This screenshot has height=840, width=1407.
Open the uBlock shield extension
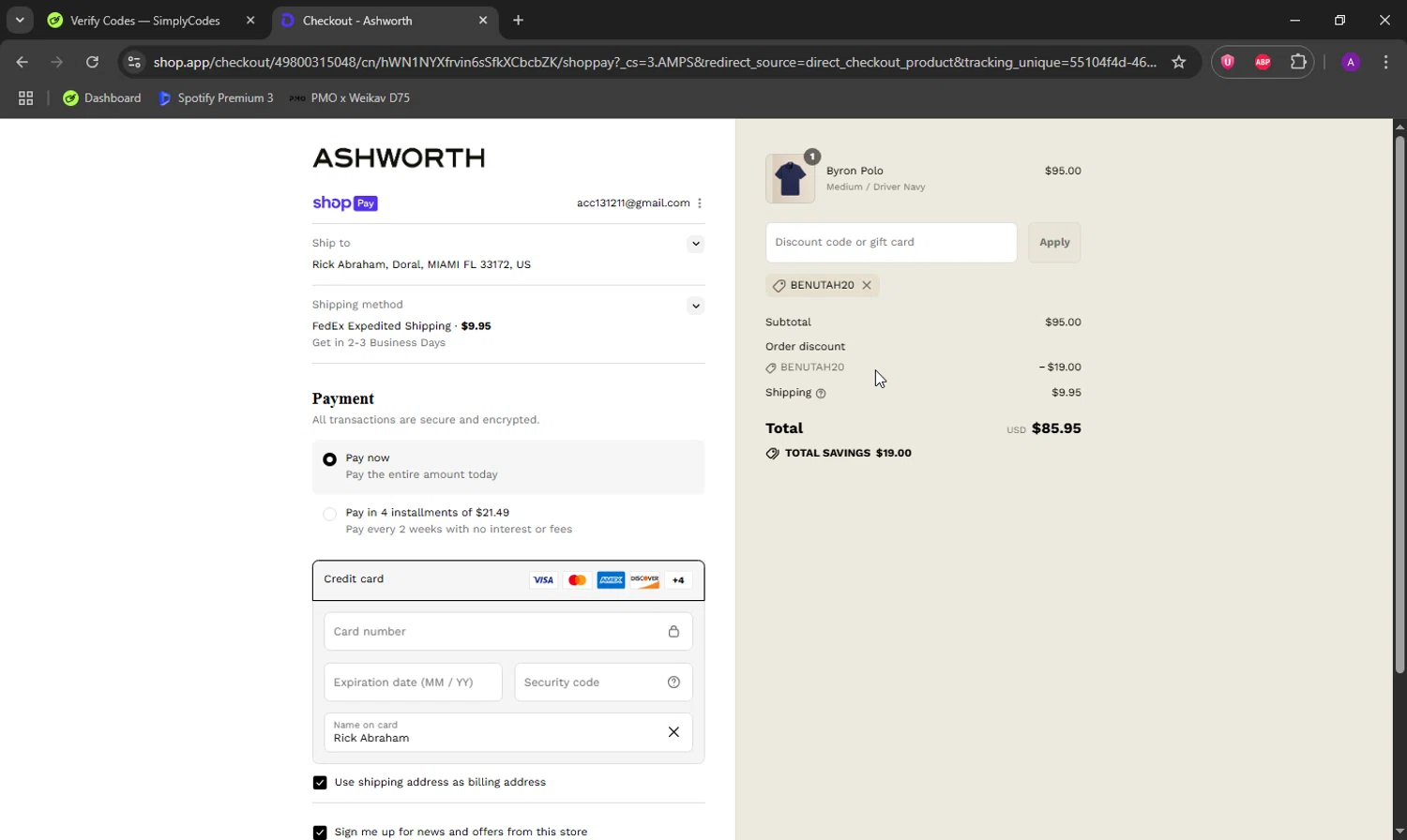tap(1228, 62)
